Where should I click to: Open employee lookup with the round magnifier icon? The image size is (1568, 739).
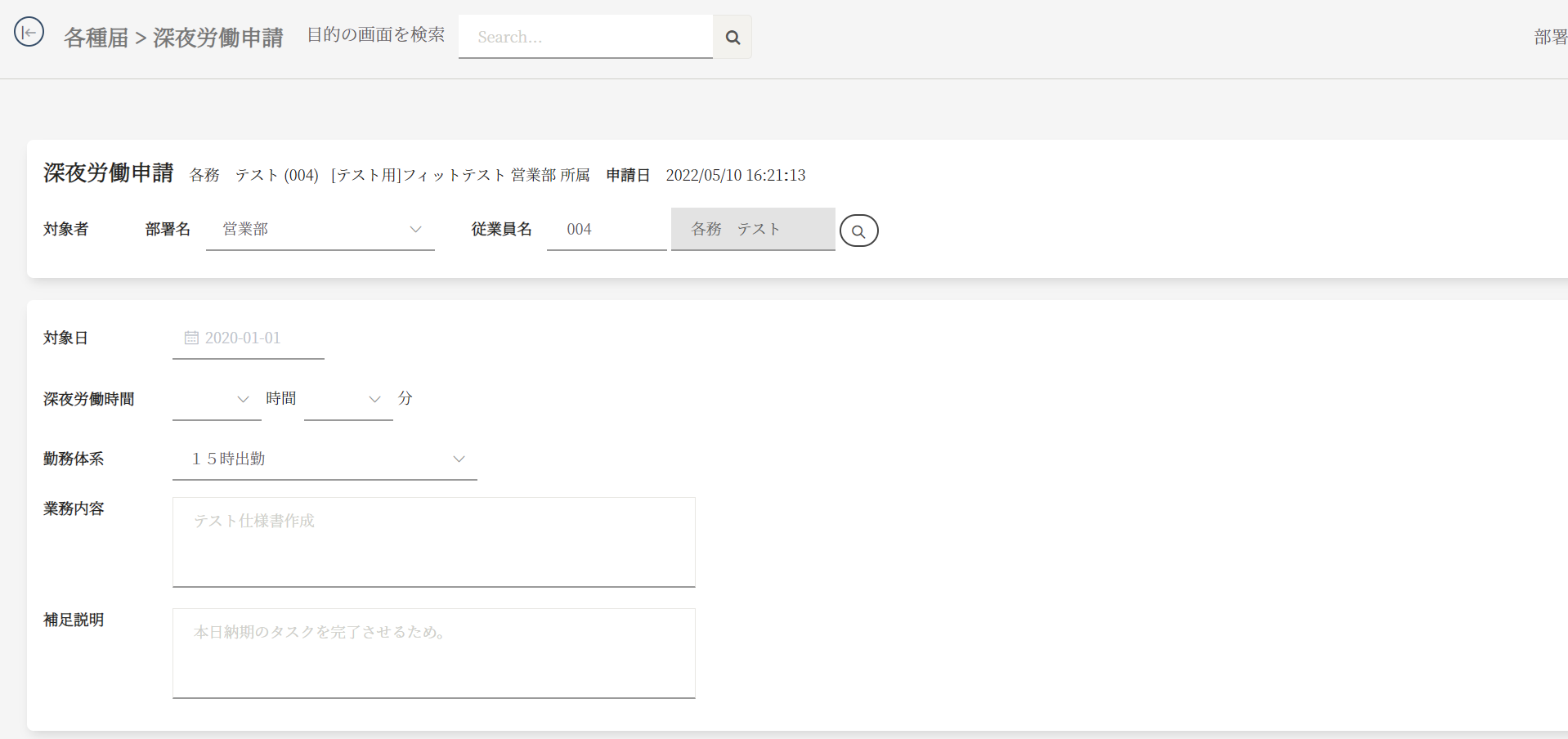858,231
